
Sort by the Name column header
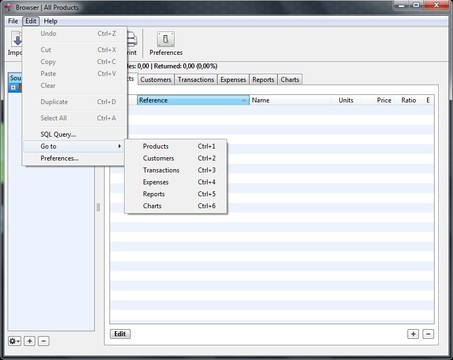tap(290, 100)
